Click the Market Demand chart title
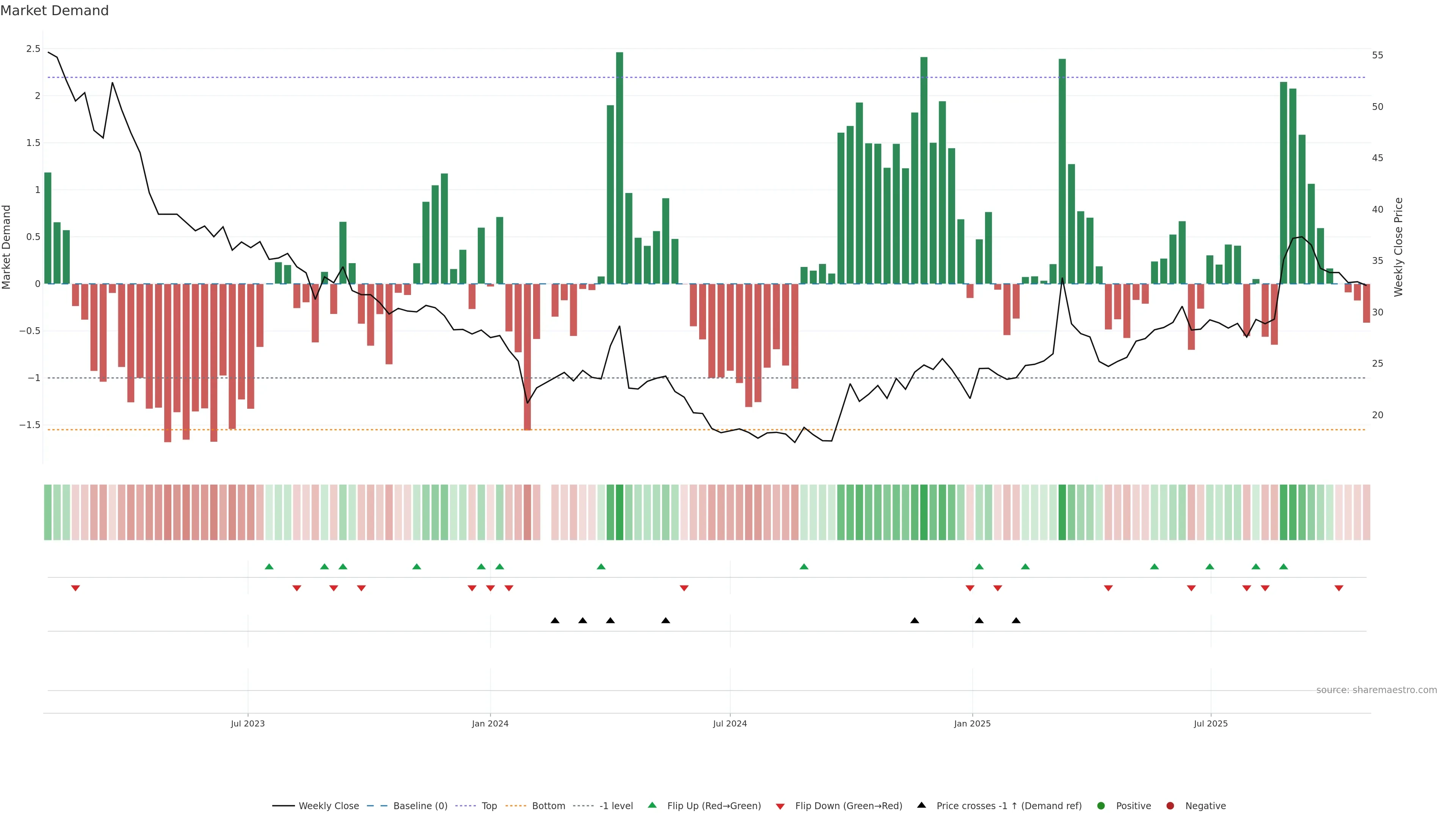 [54, 11]
